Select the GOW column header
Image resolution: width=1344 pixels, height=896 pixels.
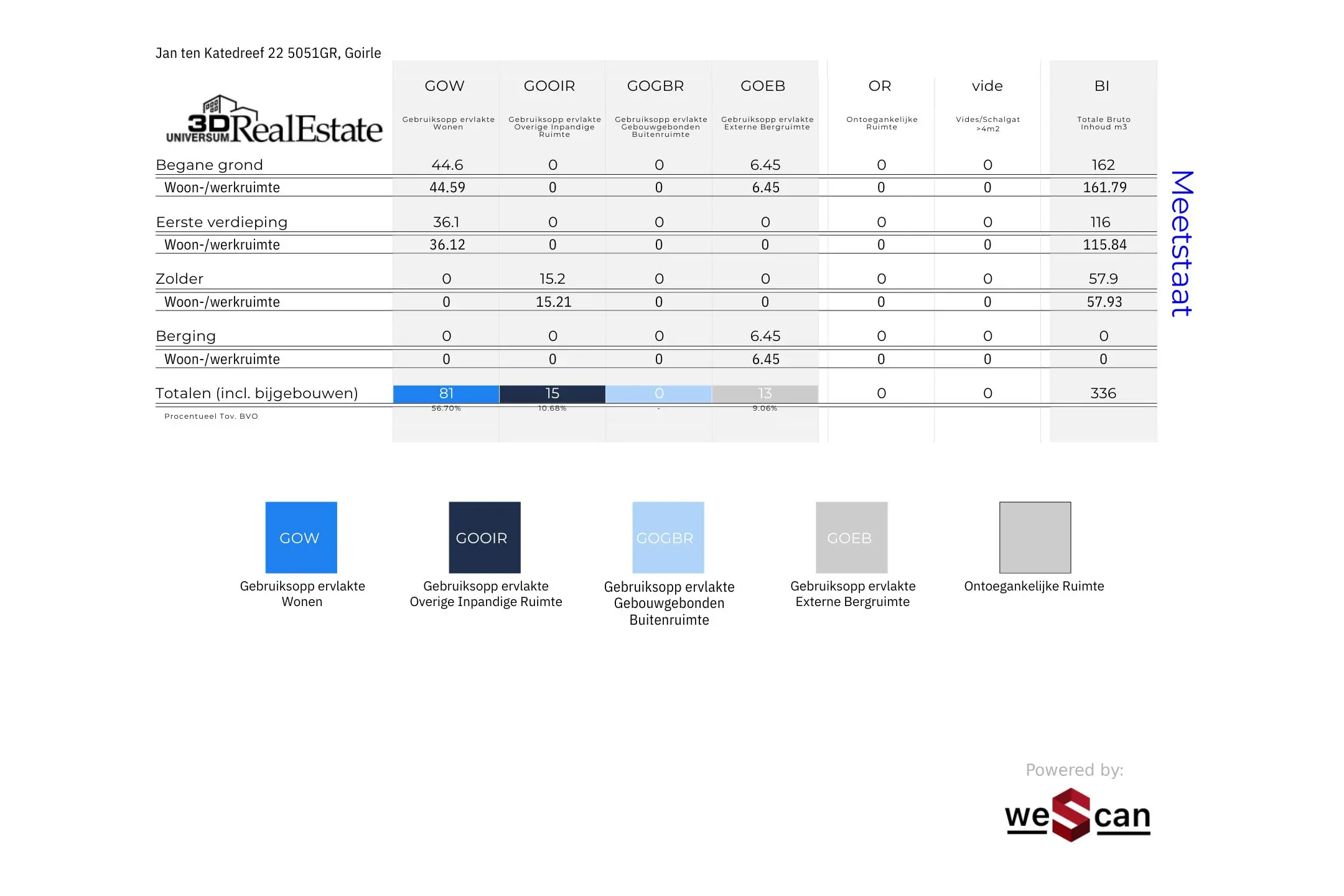click(x=444, y=86)
